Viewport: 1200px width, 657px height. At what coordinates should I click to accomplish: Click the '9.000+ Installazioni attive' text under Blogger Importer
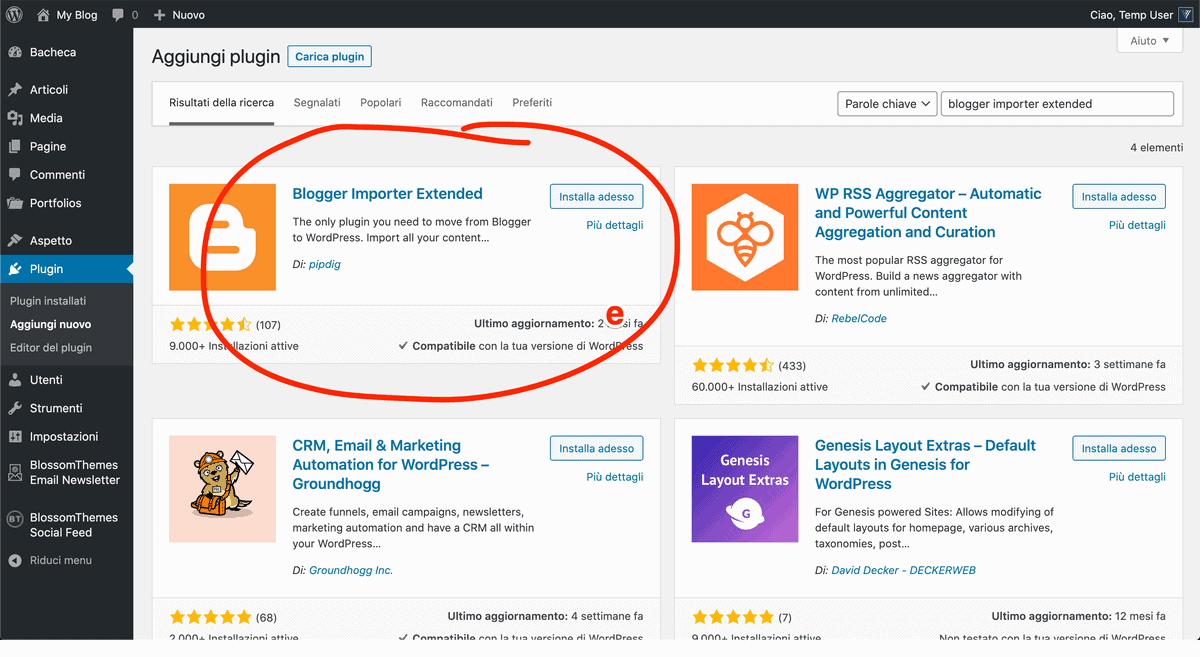tap(234, 346)
